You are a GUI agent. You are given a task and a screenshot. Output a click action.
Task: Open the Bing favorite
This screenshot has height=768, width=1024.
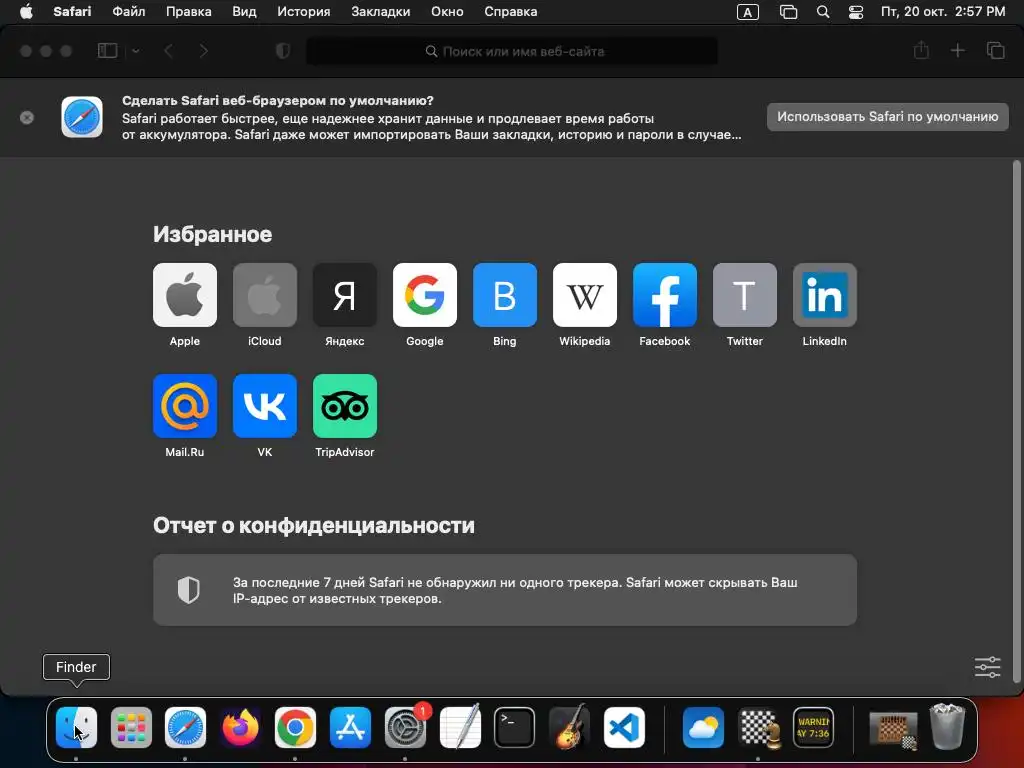[505, 295]
